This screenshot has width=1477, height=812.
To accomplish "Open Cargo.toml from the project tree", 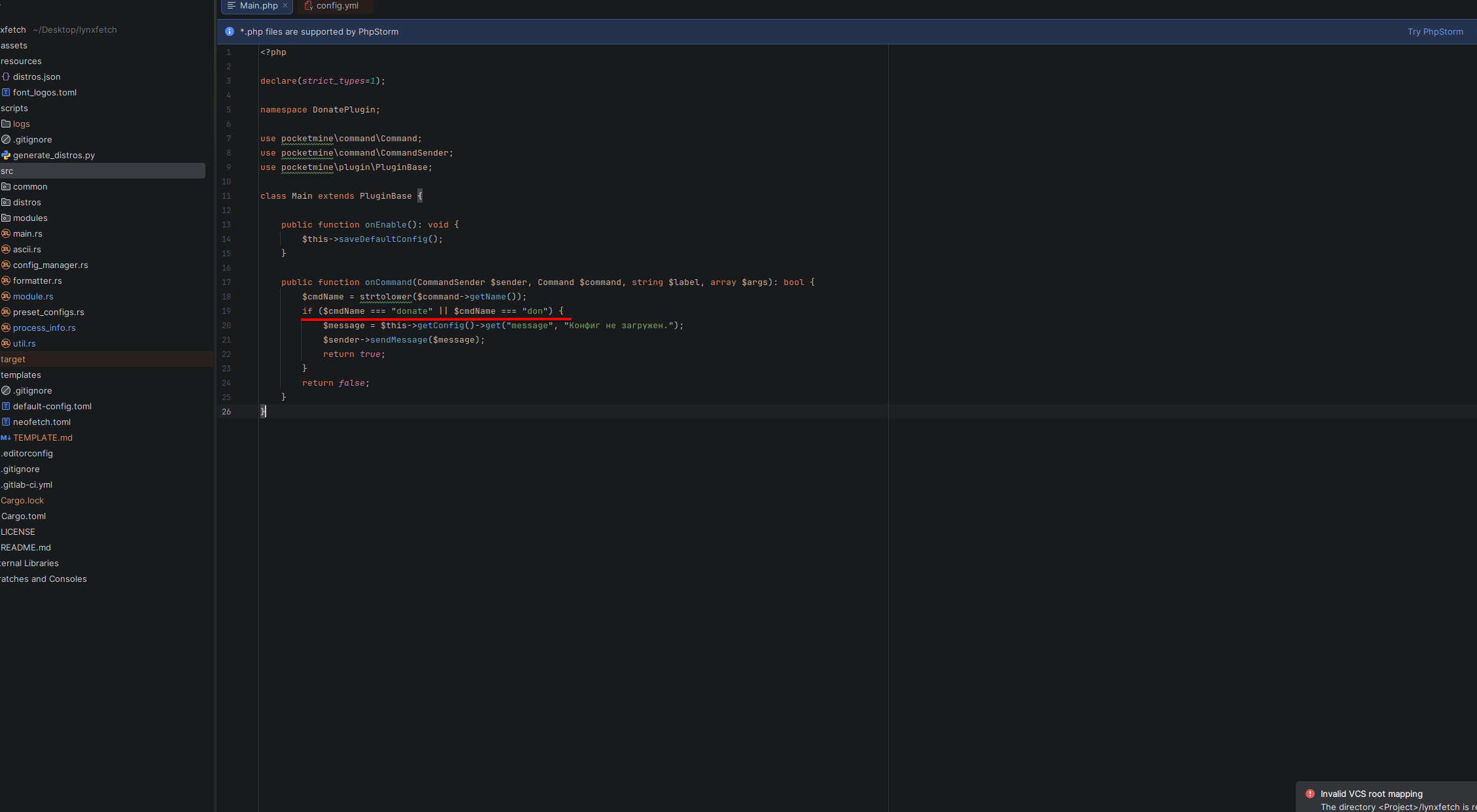I will click(x=24, y=516).
